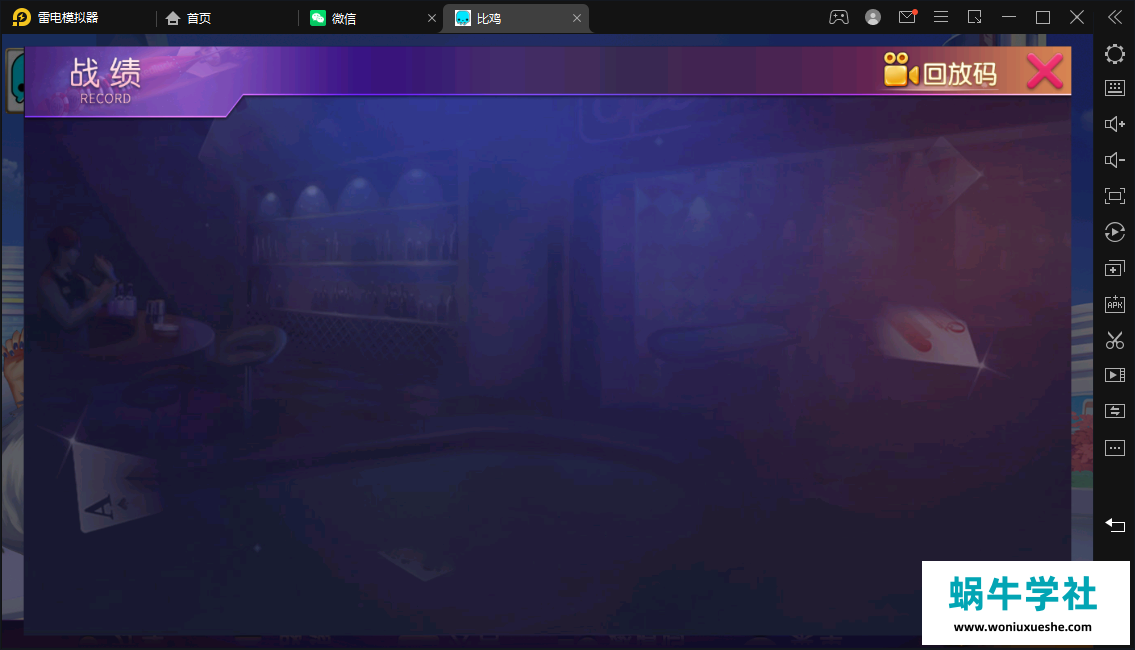Viewport: 1135px width, 650px height.
Task: Collapse the toolbar with the double chevron
Action: click(1114, 16)
